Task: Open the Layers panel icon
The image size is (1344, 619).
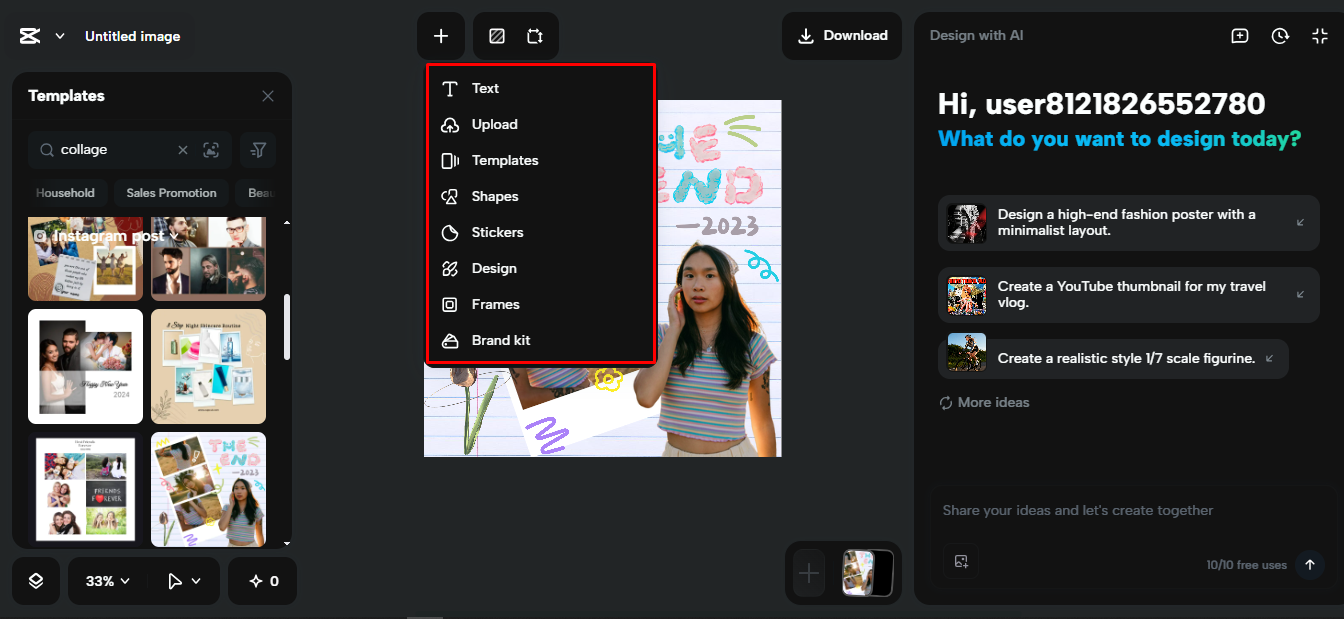Action: point(35,580)
